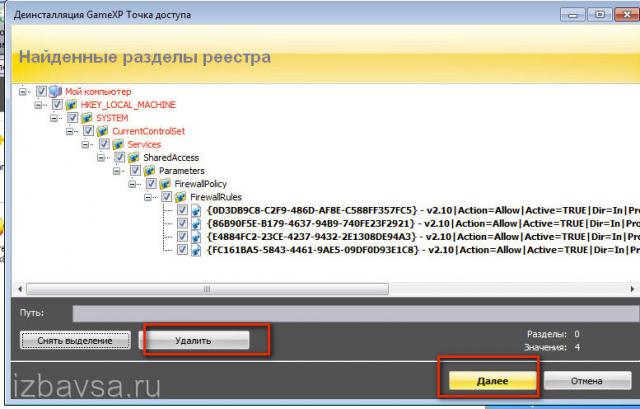Viewport: 640px width, 409px height.
Task: Collapse the HKEY_LOCAL_MACHINE node
Action: pos(38,105)
